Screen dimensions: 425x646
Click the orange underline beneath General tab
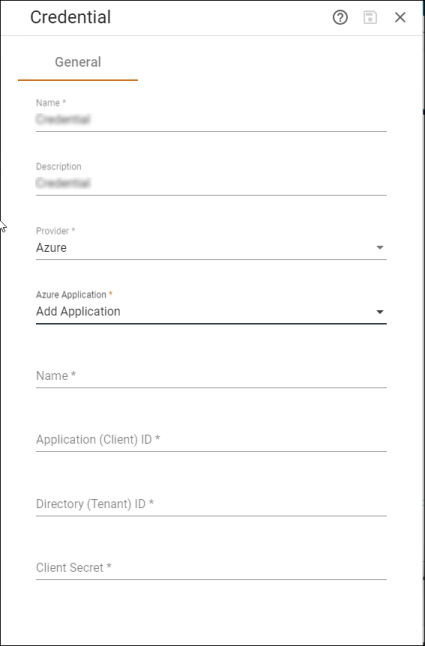pos(78,80)
